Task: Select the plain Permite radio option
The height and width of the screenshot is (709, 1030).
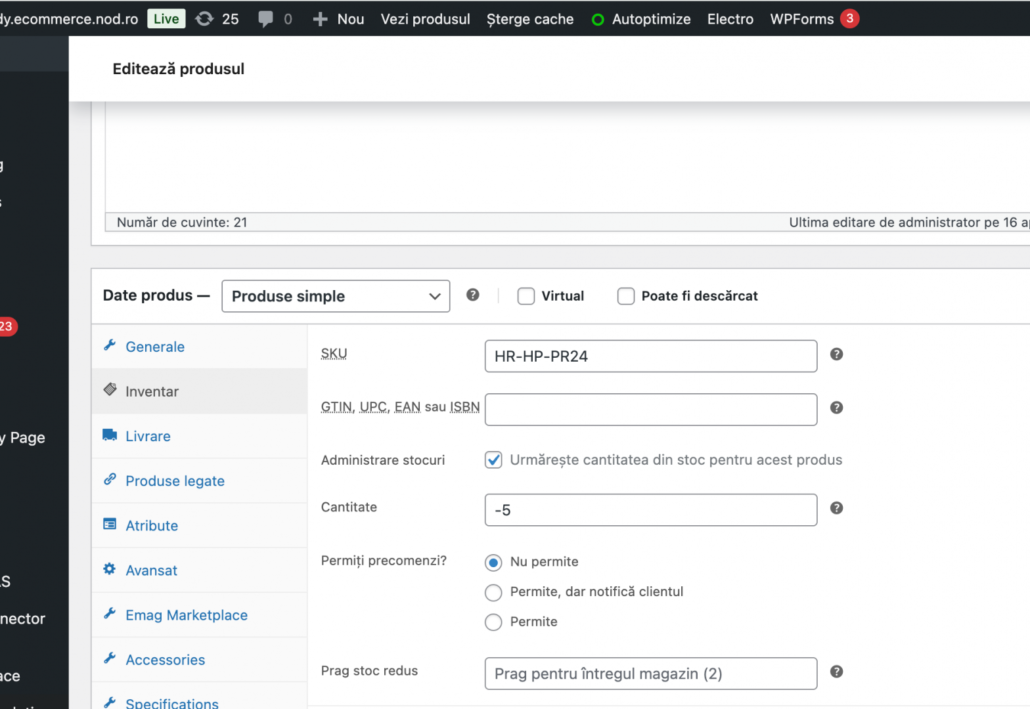Action: pos(493,622)
